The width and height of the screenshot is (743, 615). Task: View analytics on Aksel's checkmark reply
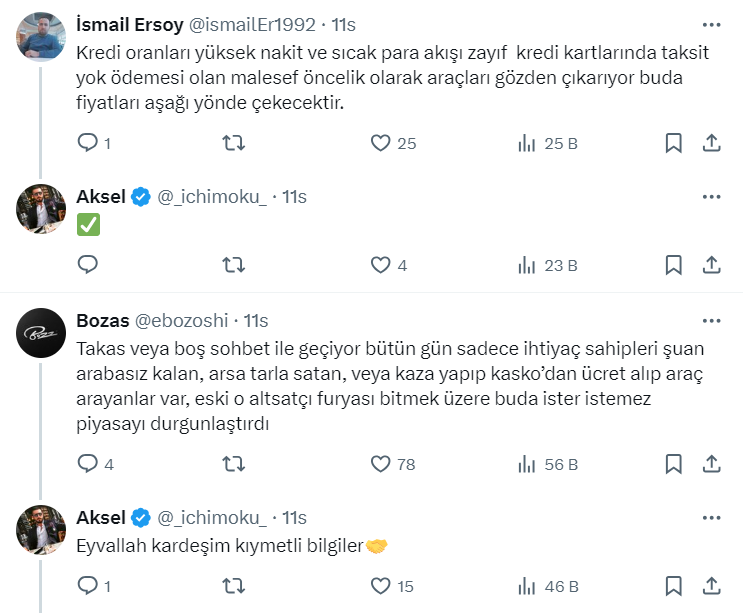(527, 265)
